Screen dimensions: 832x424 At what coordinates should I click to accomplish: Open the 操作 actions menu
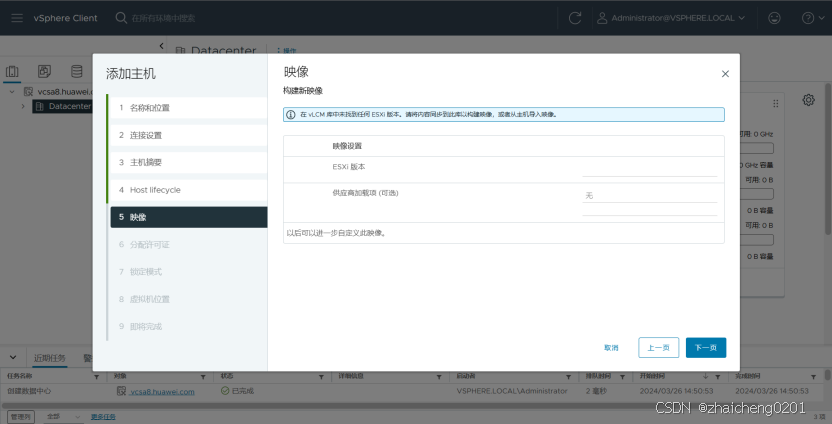(x=287, y=51)
